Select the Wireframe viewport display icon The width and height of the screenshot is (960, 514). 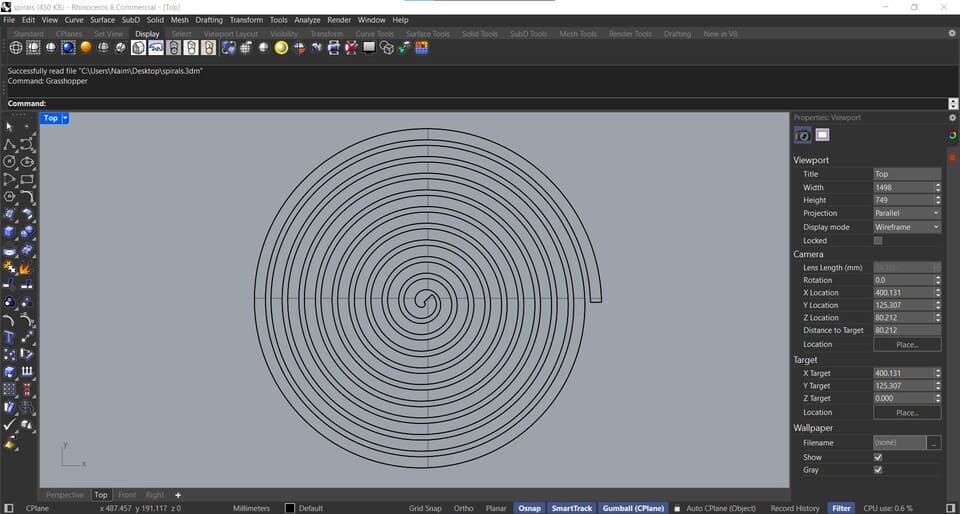click(16, 48)
